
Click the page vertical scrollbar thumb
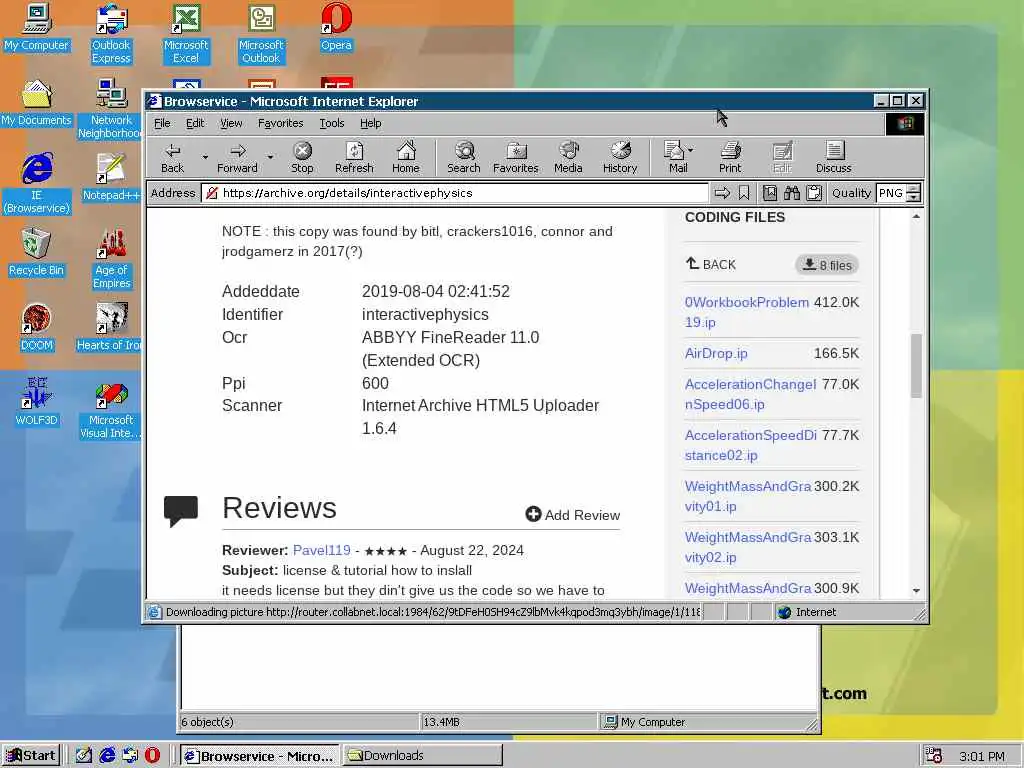click(916, 366)
